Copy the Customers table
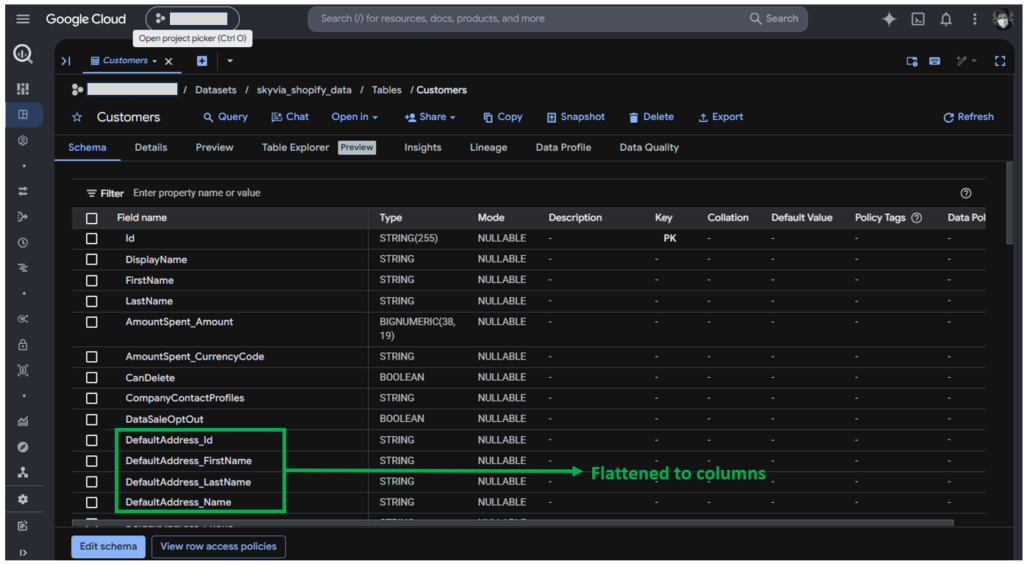This screenshot has width=1024, height=564. tap(503, 117)
